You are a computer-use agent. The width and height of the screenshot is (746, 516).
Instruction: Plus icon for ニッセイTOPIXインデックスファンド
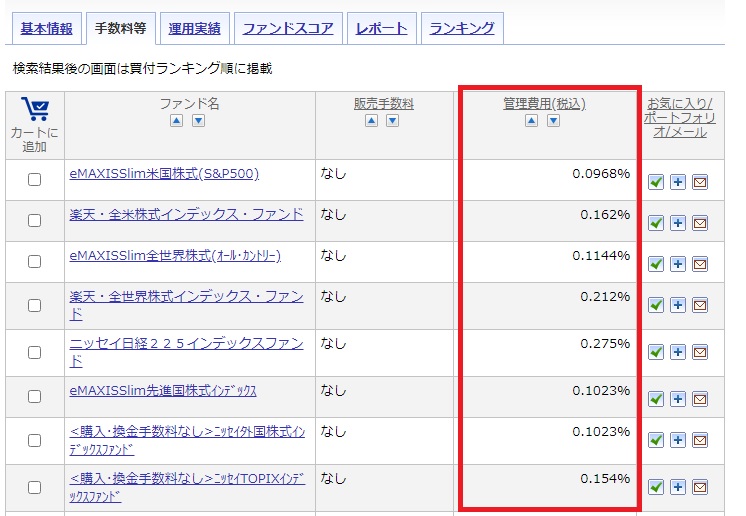click(678, 487)
